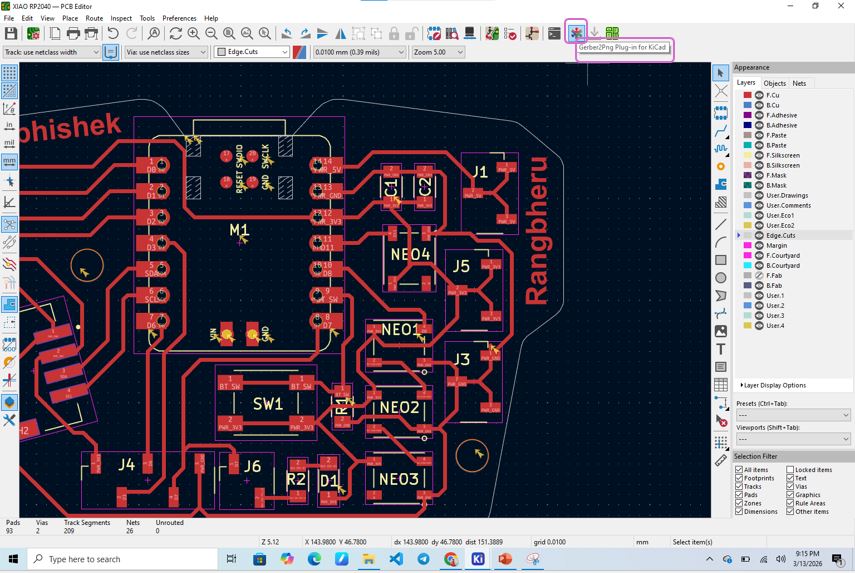
Task: Zoom out of the board
Action: [211, 34]
